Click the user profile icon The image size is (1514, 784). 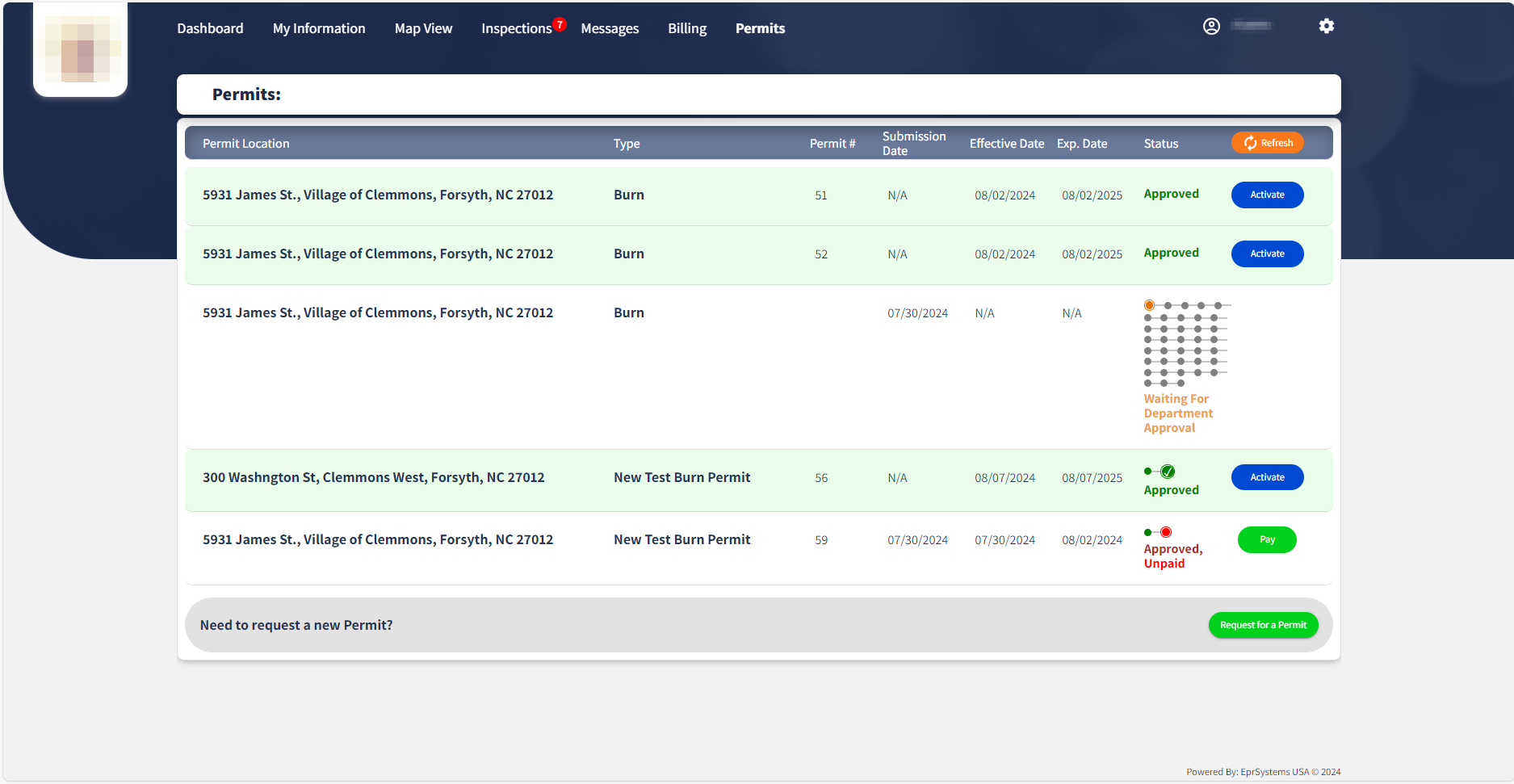tap(1211, 27)
